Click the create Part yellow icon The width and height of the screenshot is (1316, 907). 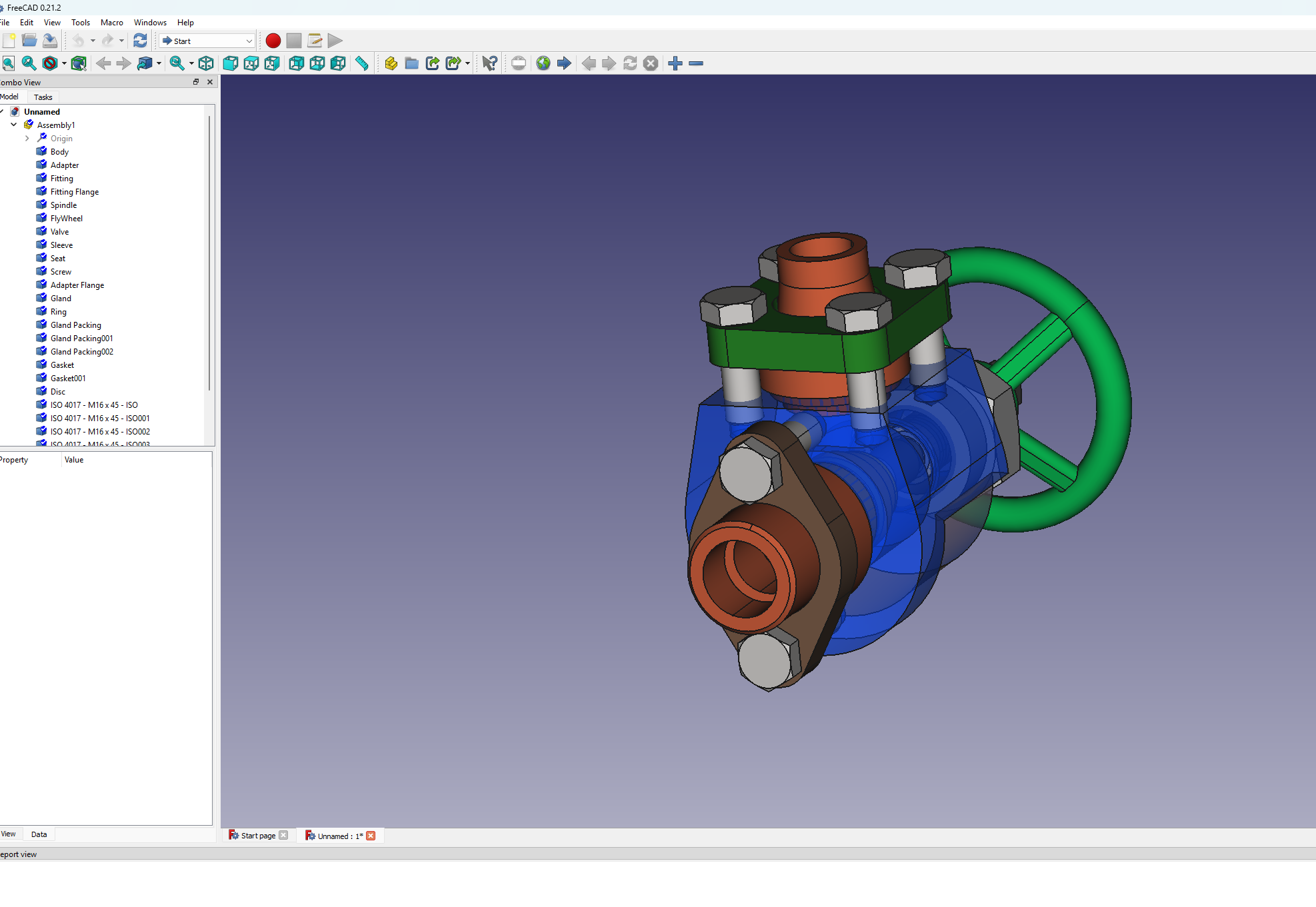(x=391, y=63)
